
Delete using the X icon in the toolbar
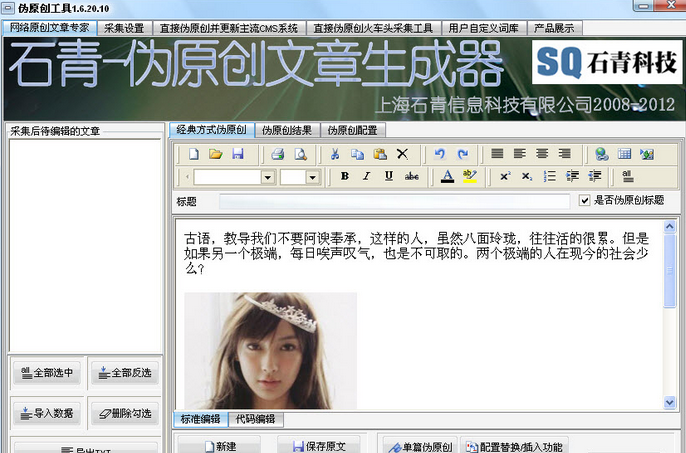[x=402, y=154]
